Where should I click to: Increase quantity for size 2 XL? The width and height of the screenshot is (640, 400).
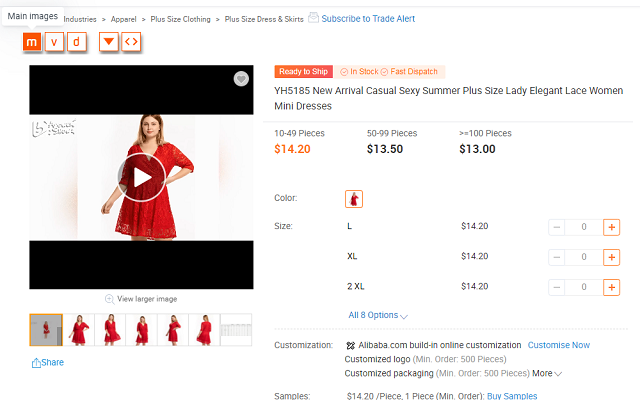click(611, 287)
